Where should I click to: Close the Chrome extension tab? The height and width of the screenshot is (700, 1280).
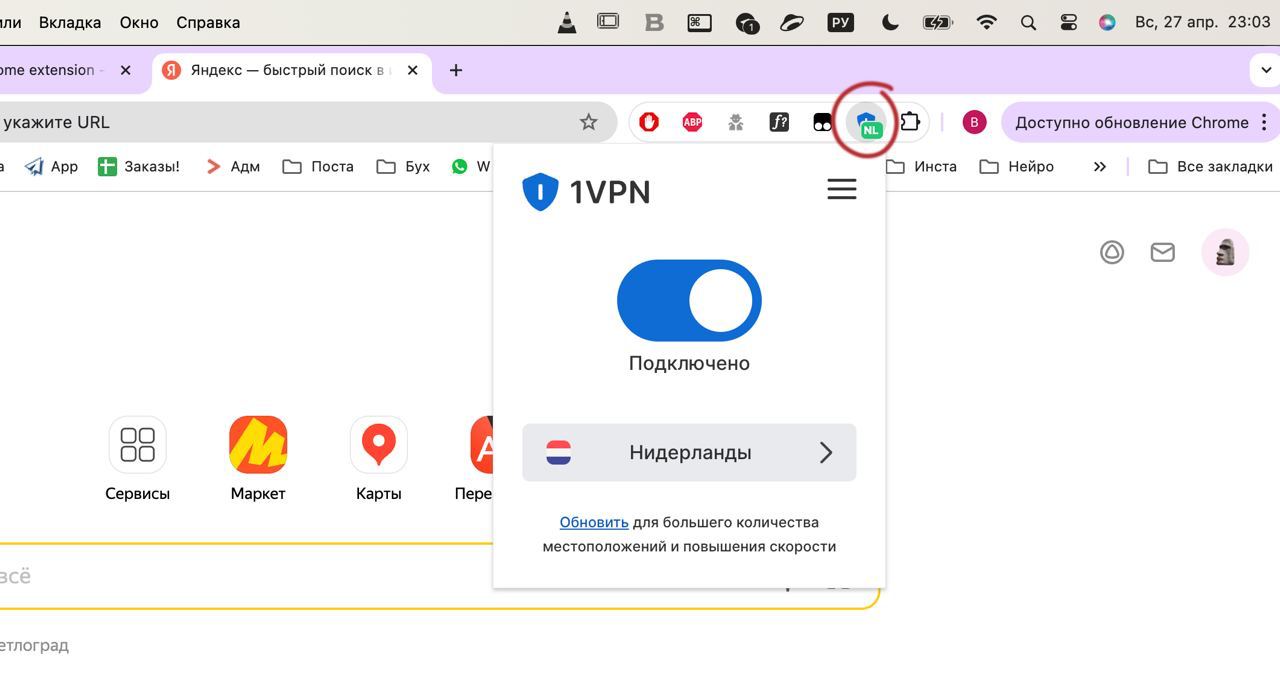[x=125, y=70]
